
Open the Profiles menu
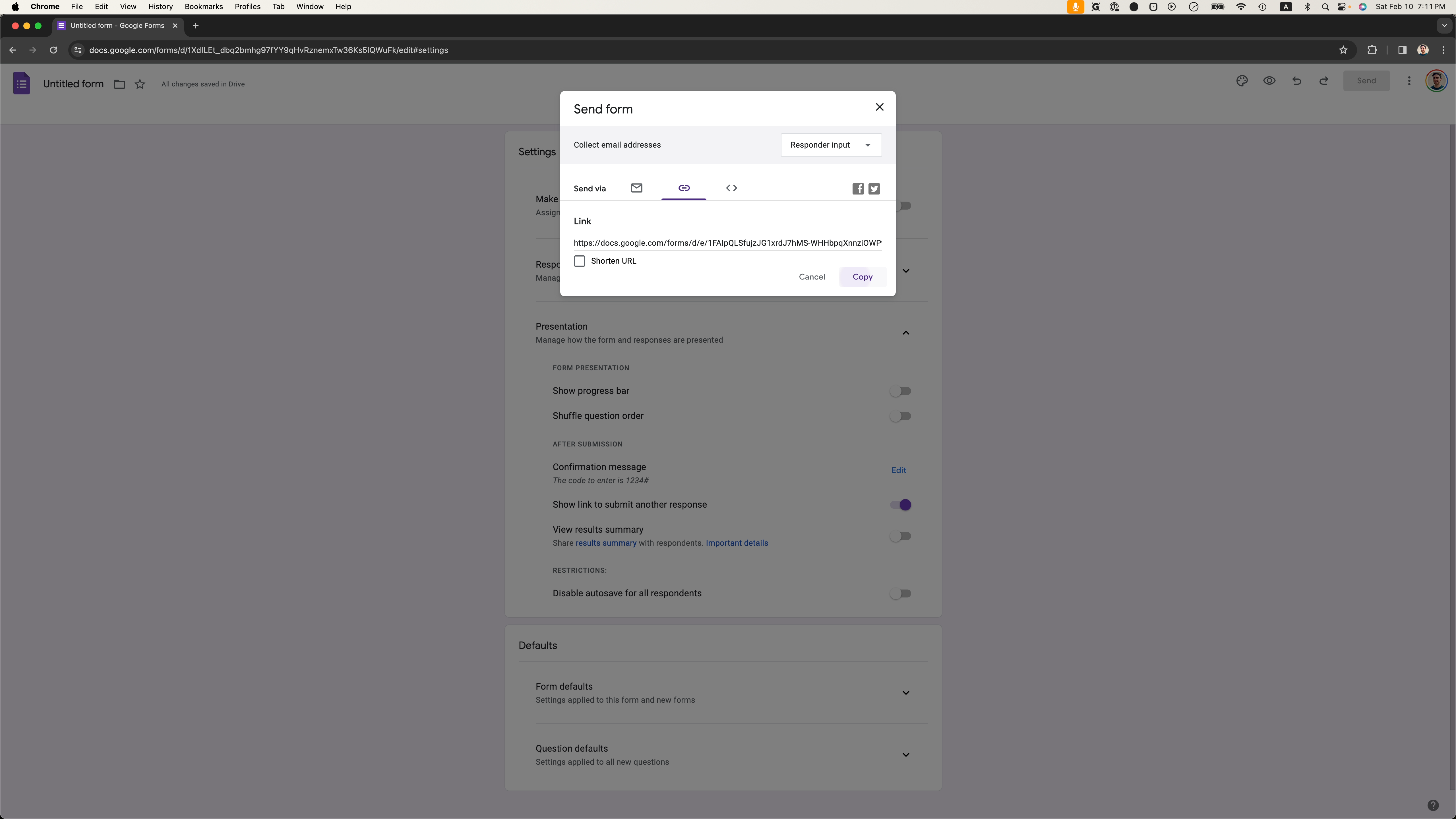(248, 7)
